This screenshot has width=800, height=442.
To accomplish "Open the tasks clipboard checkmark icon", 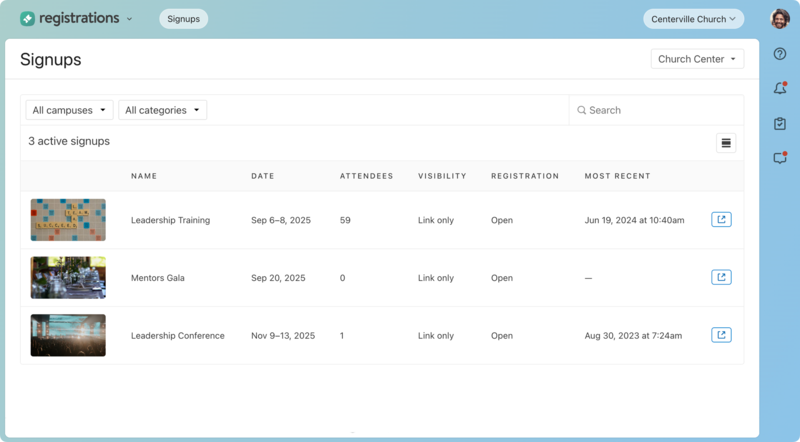I will [x=780, y=124].
